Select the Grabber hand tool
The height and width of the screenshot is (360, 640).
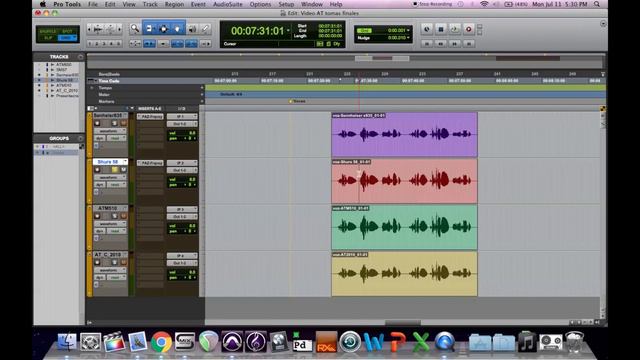pyautogui.click(x=178, y=29)
